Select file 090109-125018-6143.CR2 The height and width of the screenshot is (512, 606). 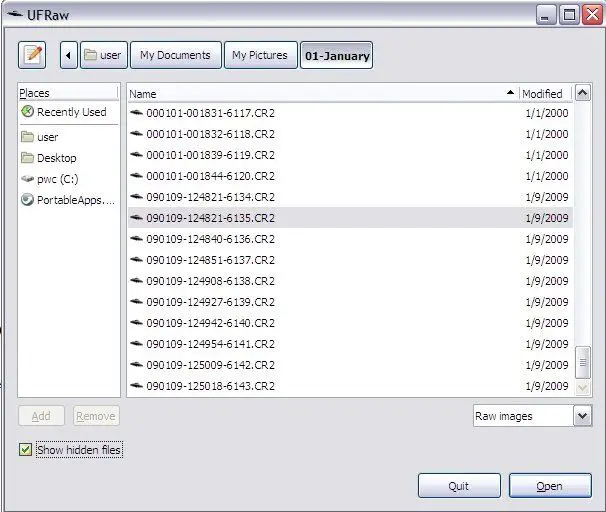(x=350, y=386)
